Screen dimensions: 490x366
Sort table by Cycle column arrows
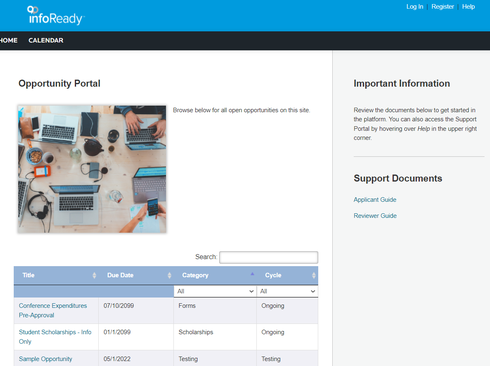point(314,275)
